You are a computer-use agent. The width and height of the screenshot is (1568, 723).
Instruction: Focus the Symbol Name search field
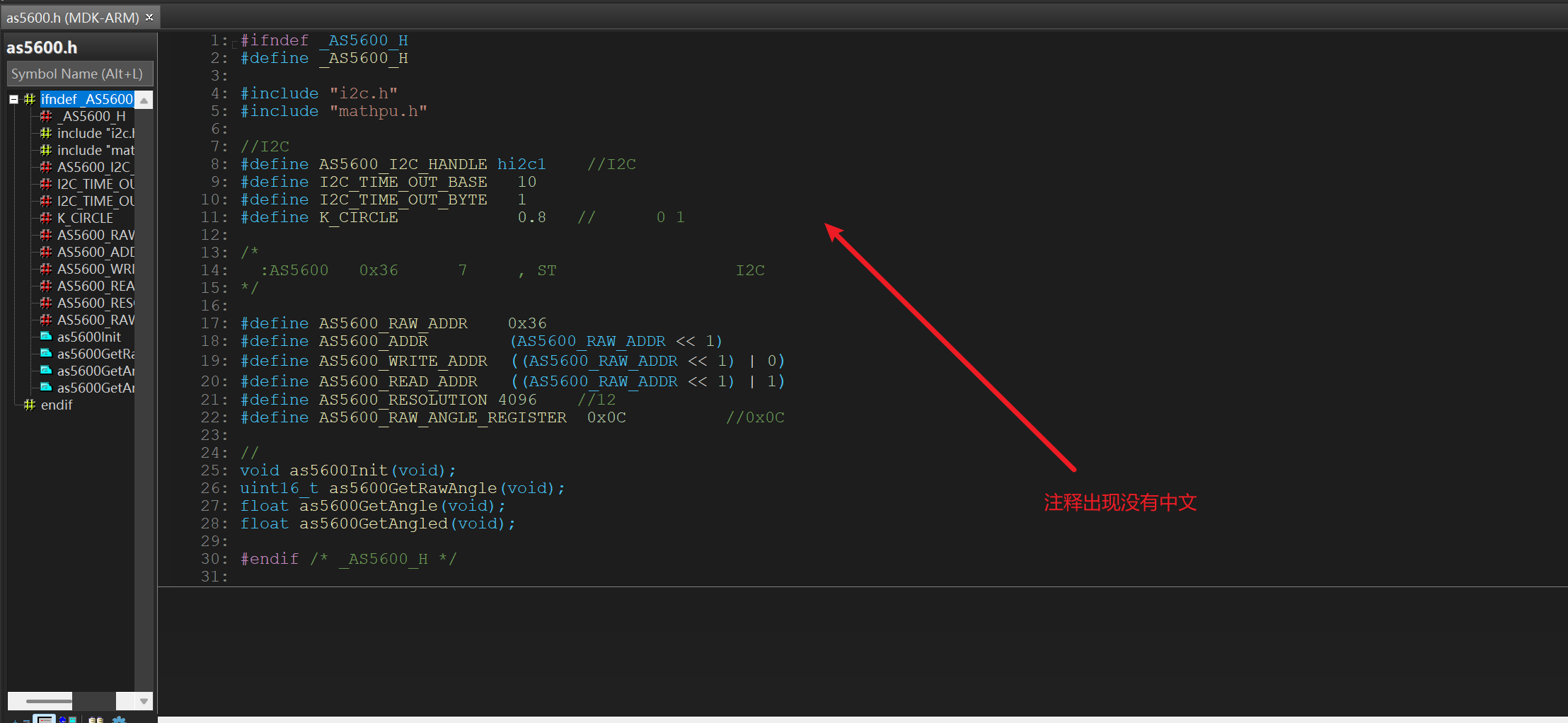tap(80, 74)
